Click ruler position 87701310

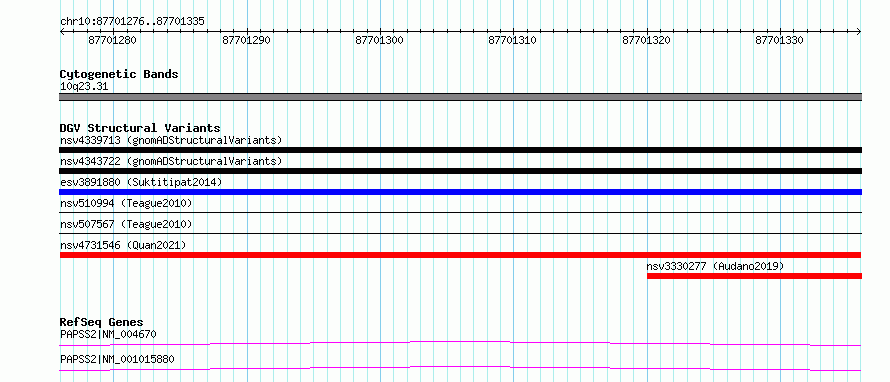(513, 40)
